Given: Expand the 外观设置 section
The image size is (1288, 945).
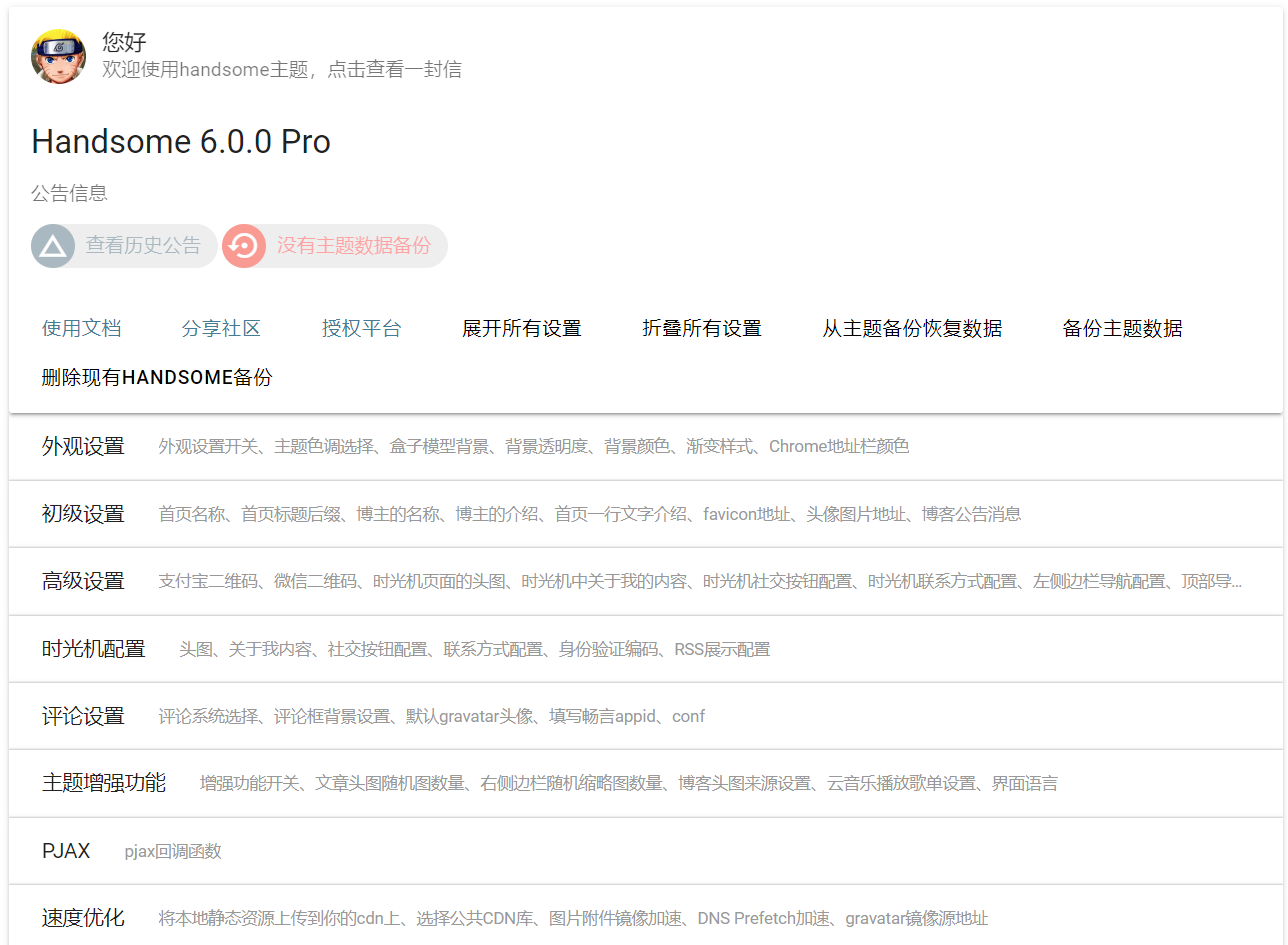Looking at the screenshot, I should coord(645,446).
